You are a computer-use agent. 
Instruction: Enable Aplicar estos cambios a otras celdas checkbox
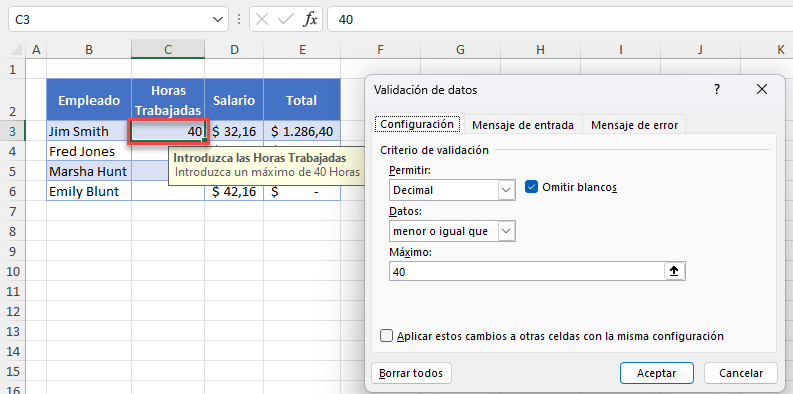(386, 336)
